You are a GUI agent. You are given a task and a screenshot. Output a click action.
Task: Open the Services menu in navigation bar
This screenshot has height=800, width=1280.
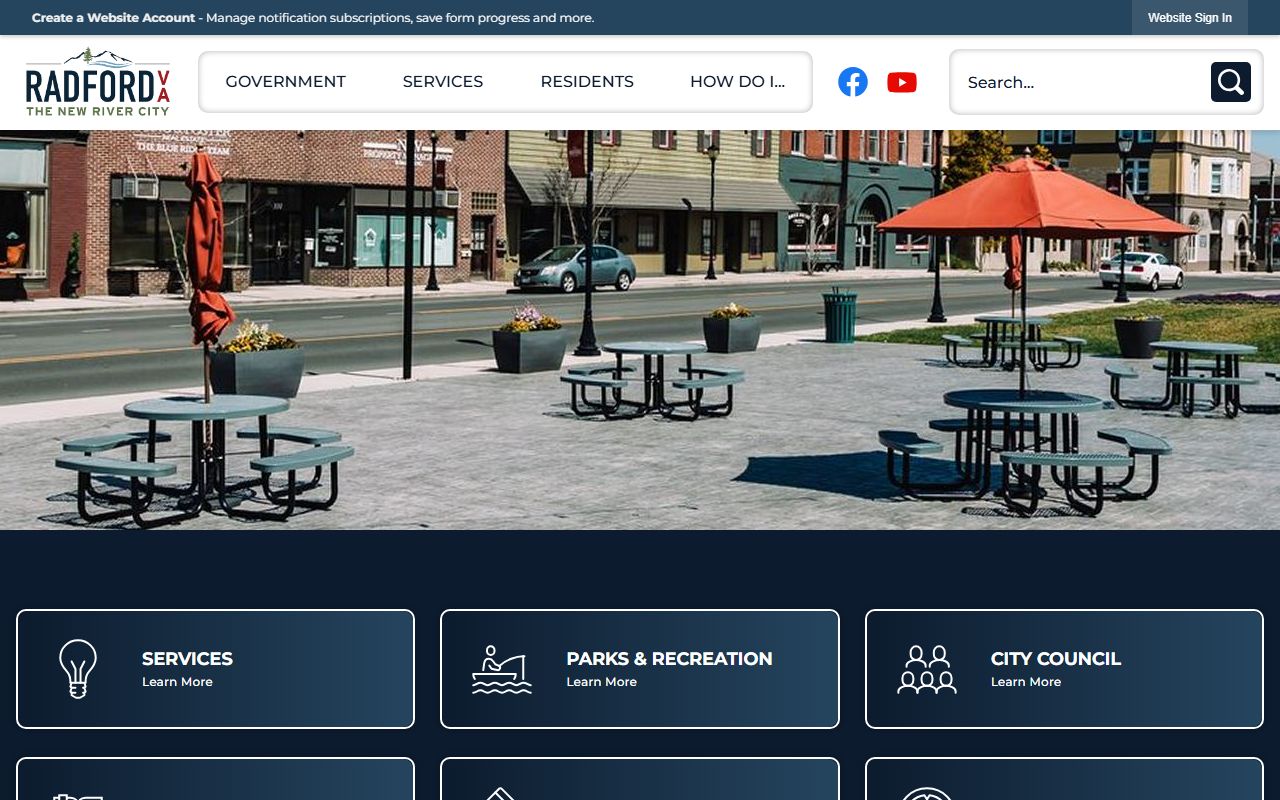[x=443, y=82]
